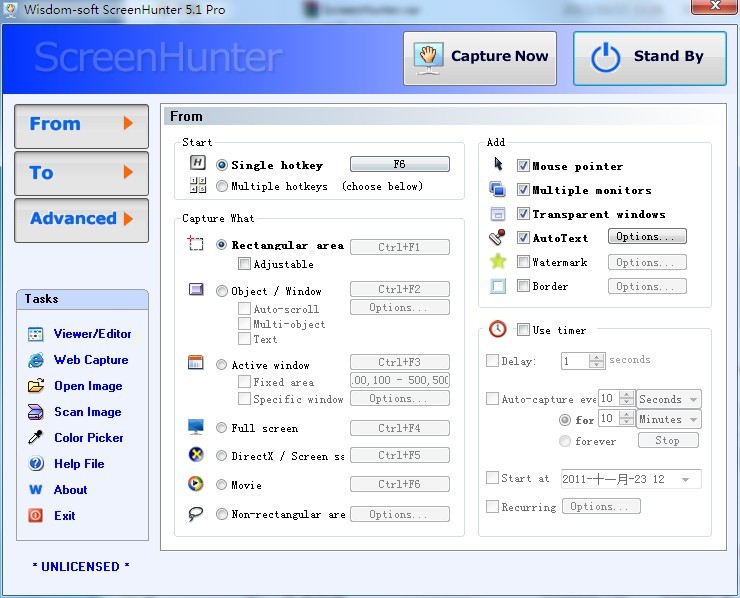
Task: Click the Stand By button
Action: click(649, 57)
